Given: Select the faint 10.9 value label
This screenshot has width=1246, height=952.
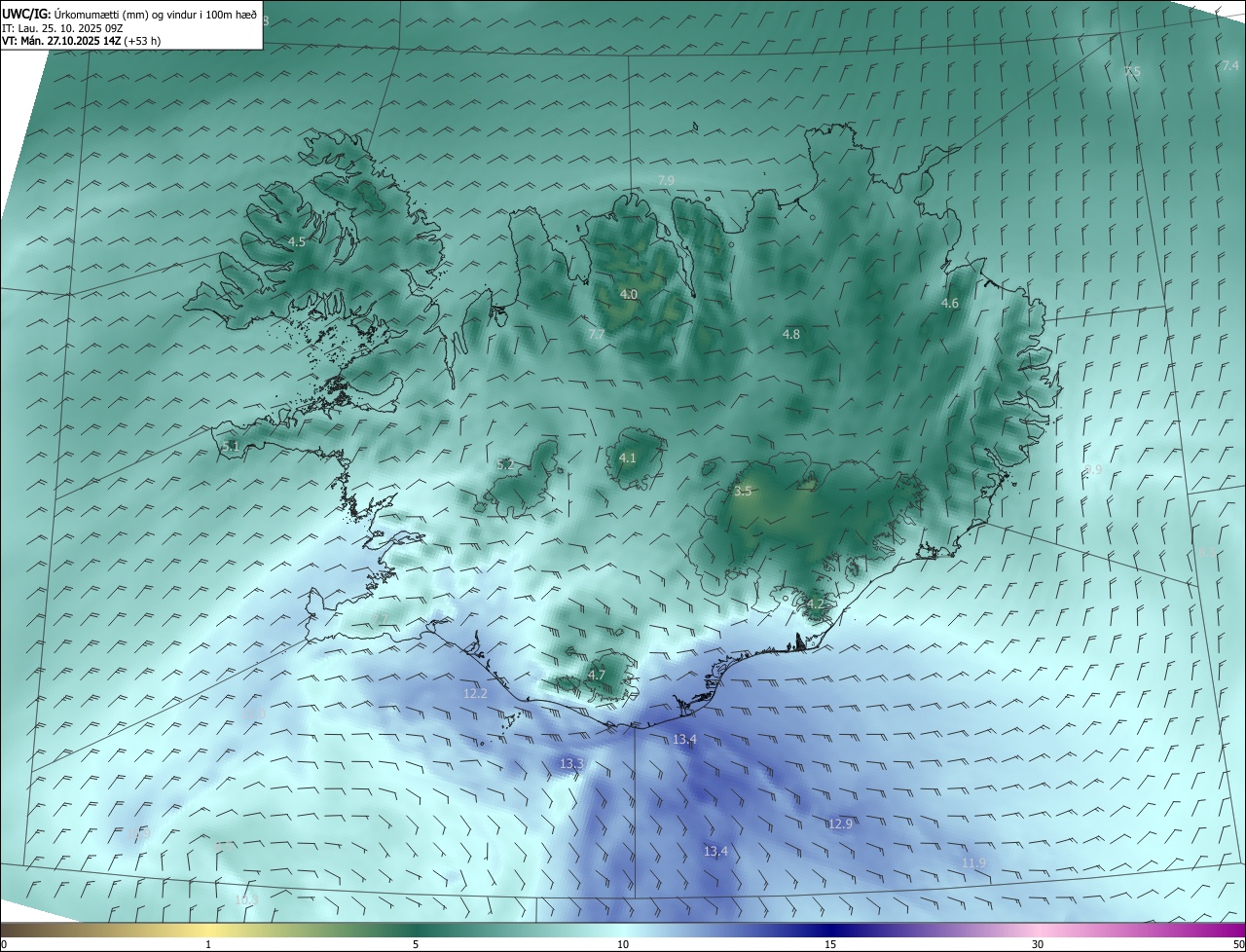Looking at the screenshot, I should pos(139,833).
